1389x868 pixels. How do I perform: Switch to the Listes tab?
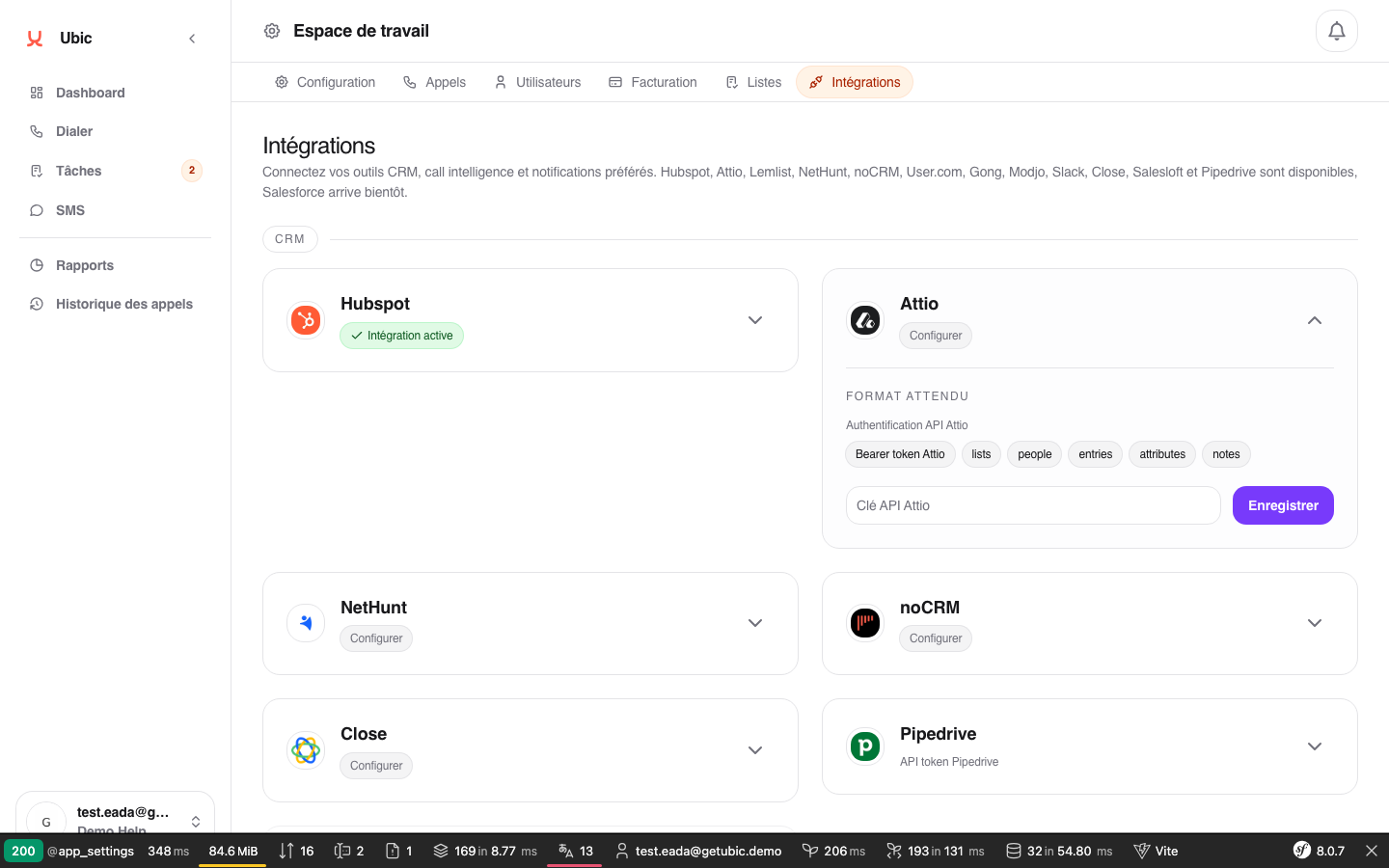point(753,82)
